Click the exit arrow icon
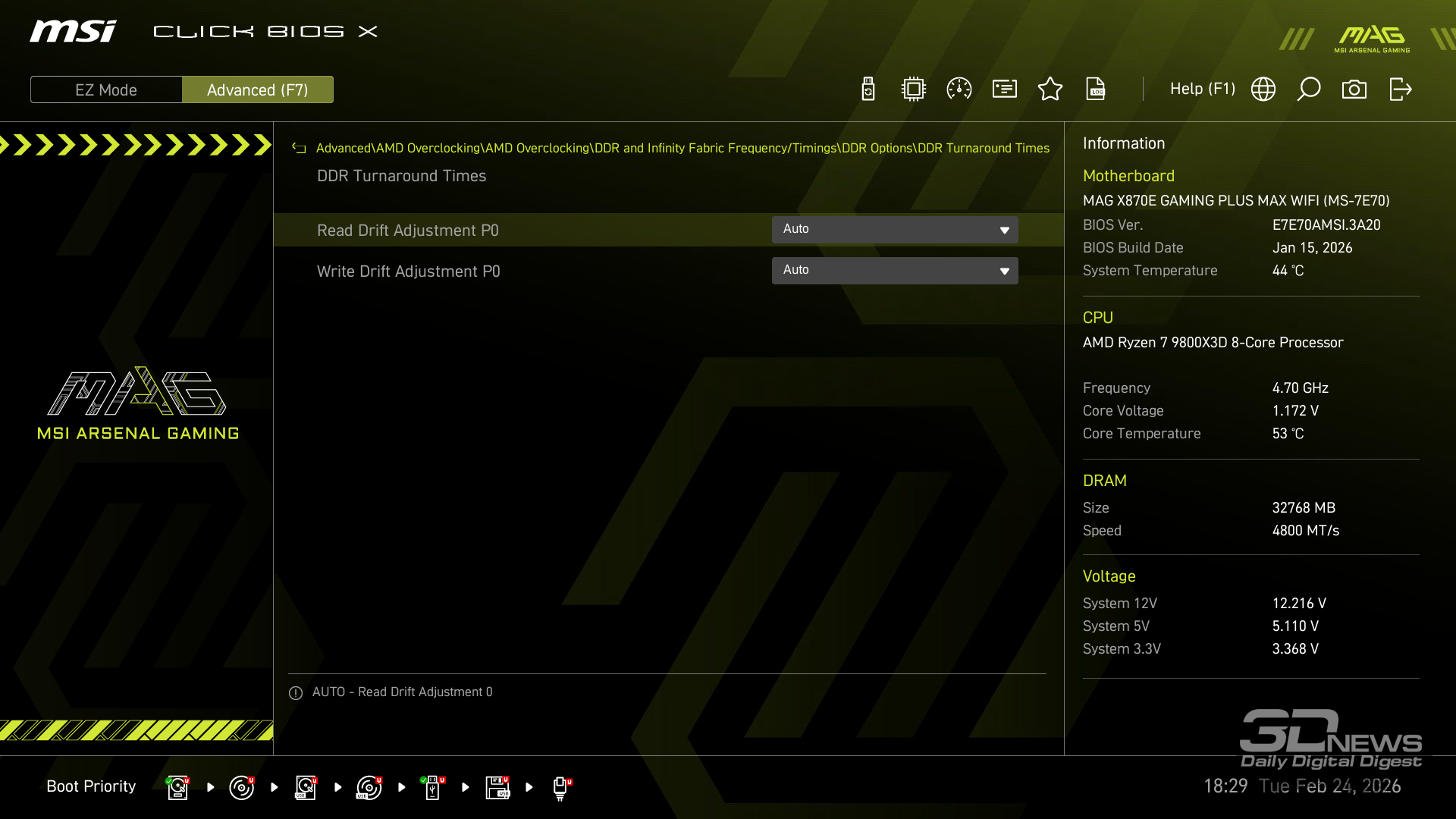Screen dimensions: 1456x819 1400,89
